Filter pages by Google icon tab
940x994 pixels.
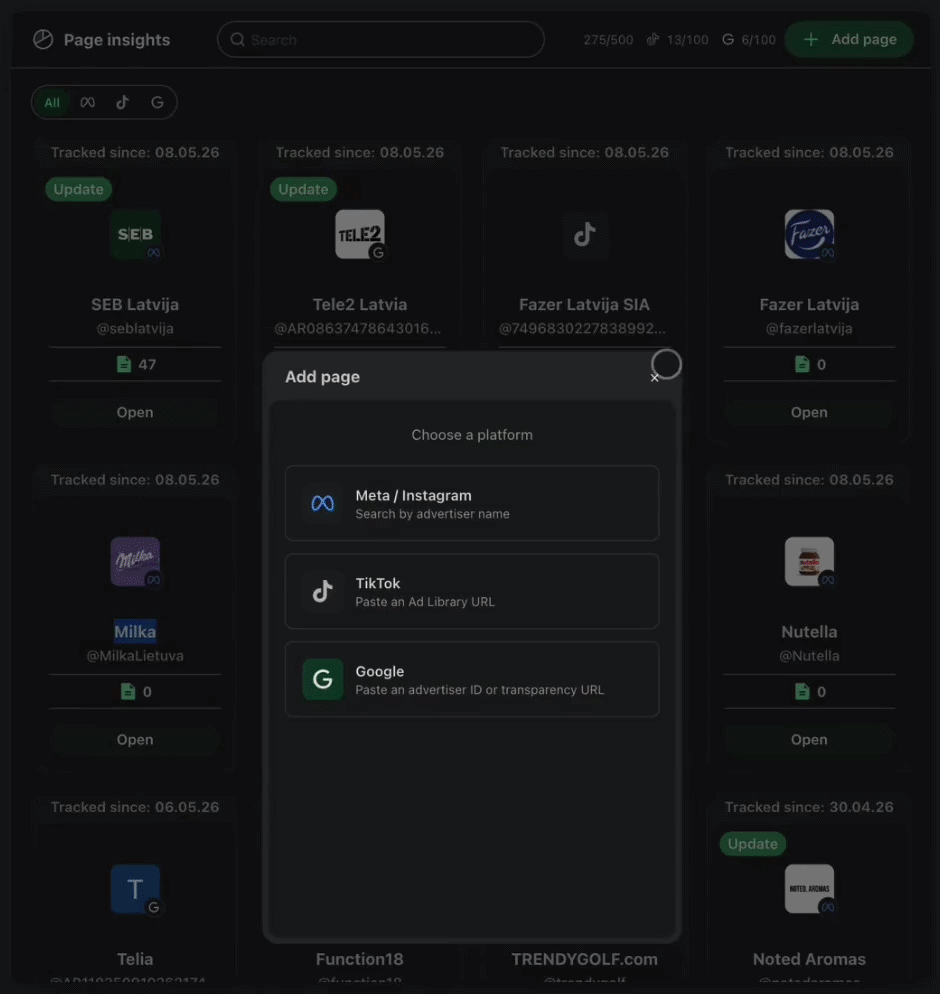pyautogui.click(x=157, y=103)
